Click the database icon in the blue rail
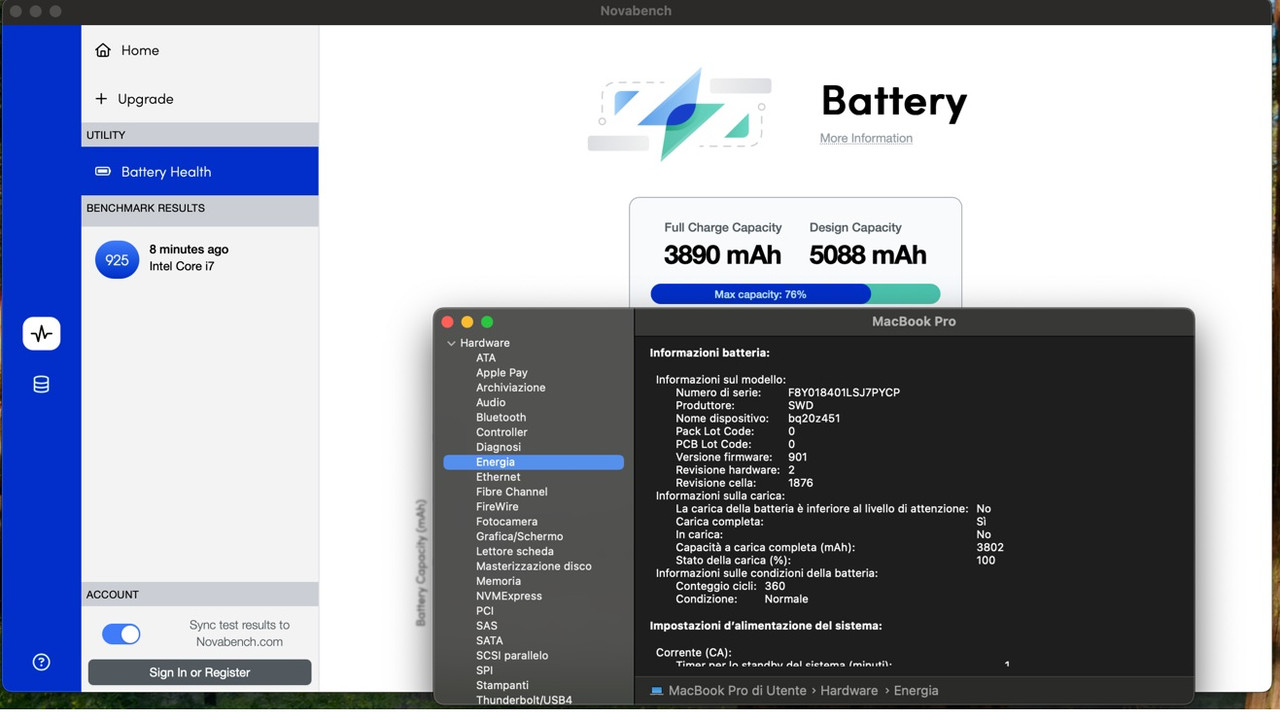 click(x=41, y=385)
